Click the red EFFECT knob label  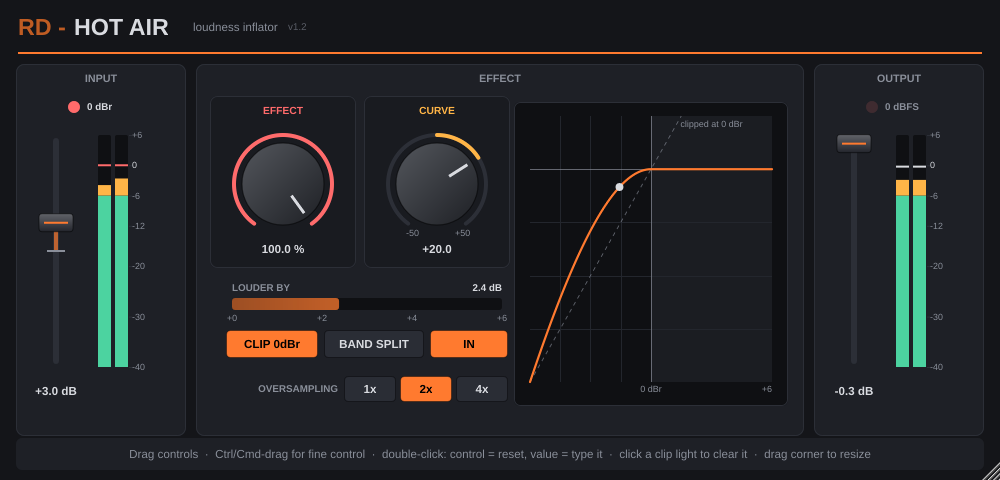click(x=283, y=110)
